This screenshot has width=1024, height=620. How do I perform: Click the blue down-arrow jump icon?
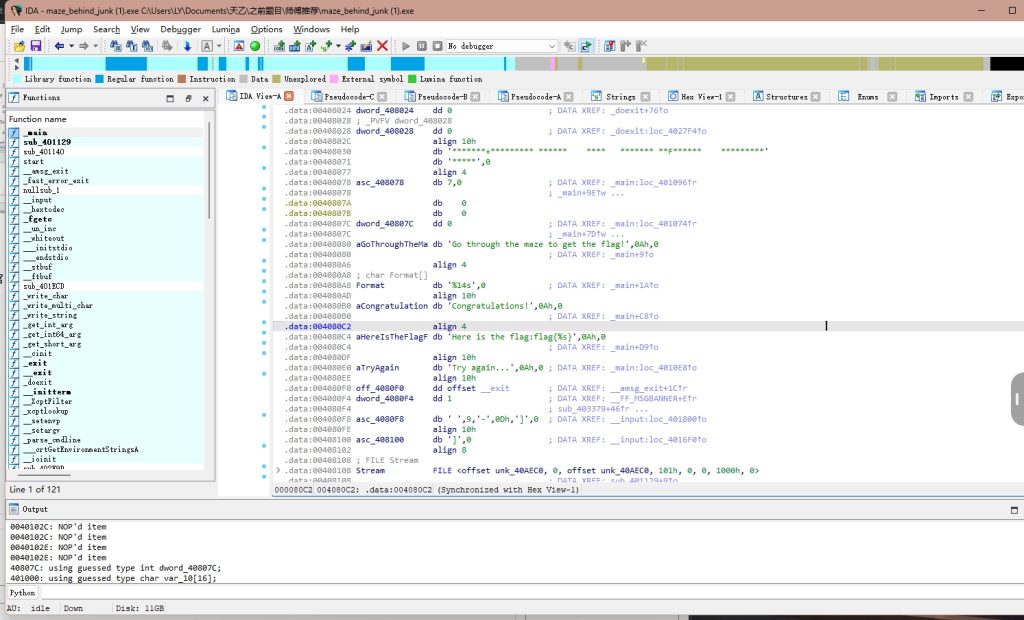click(x=187, y=46)
